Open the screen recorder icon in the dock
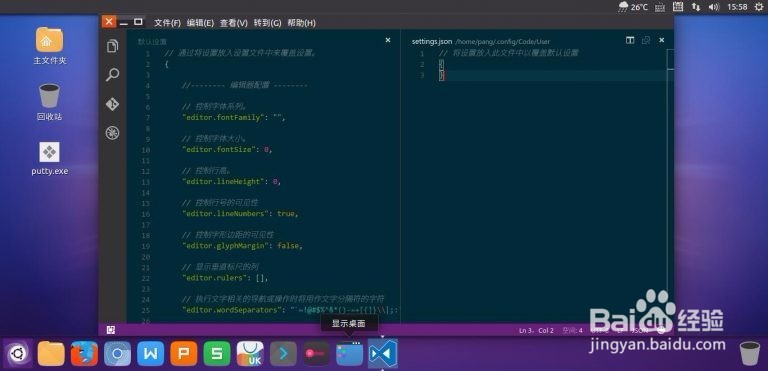 pyautogui.click(x=316, y=353)
